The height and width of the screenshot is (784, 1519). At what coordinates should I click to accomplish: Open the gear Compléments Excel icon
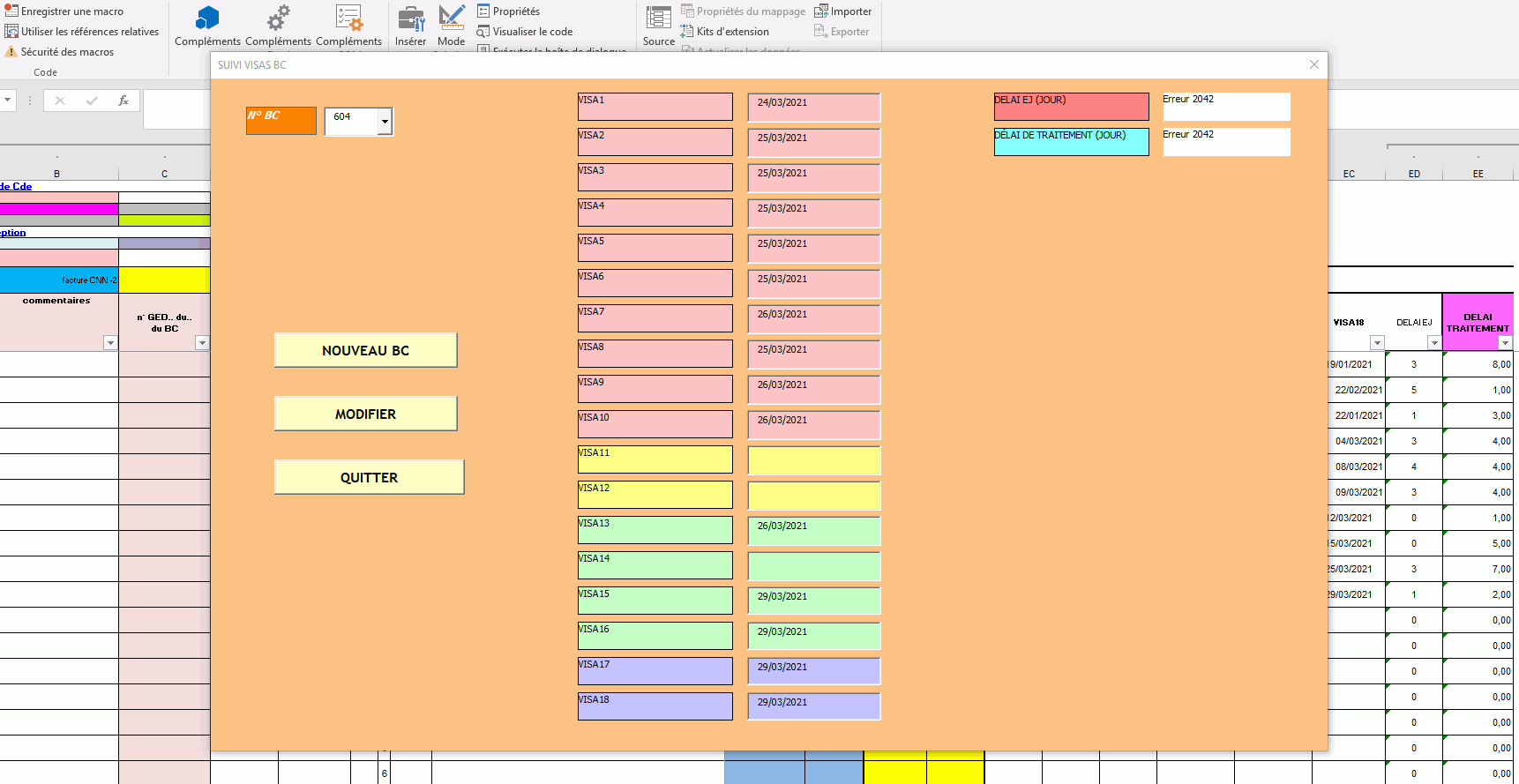(278, 19)
